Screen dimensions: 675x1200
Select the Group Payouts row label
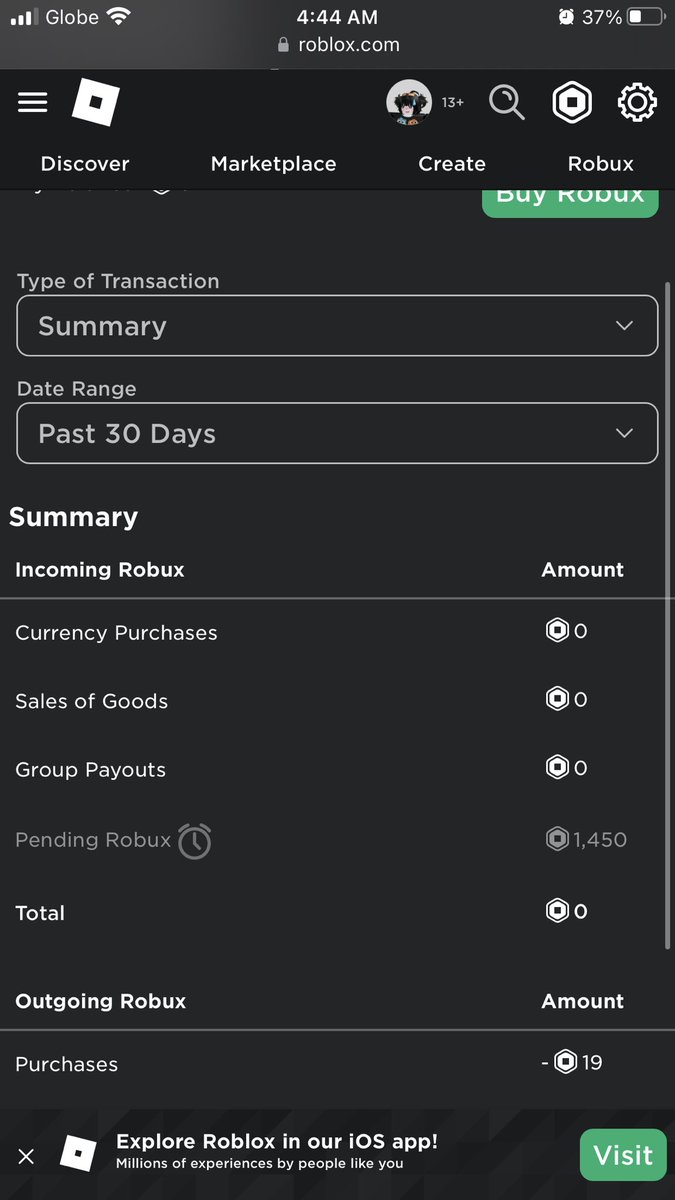pyautogui.click(x=91, y=770)
